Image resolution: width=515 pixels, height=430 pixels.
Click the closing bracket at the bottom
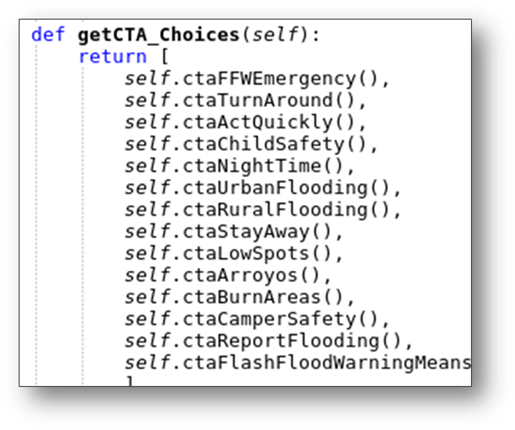[130, 381]
